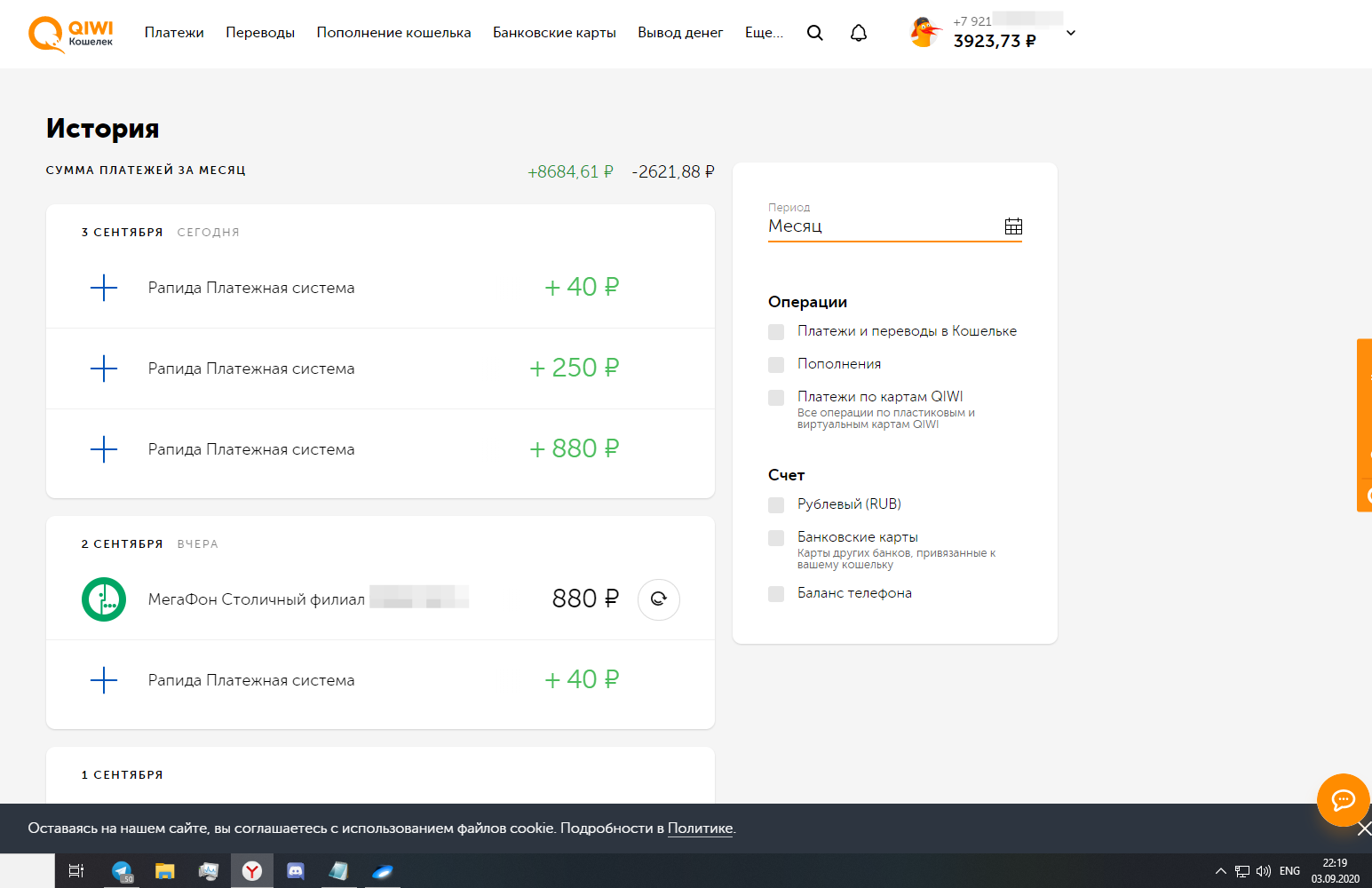Check the Баланс телефона filter
The height and width of the screenshot is (888, 1372).
[x=776, y=593]
